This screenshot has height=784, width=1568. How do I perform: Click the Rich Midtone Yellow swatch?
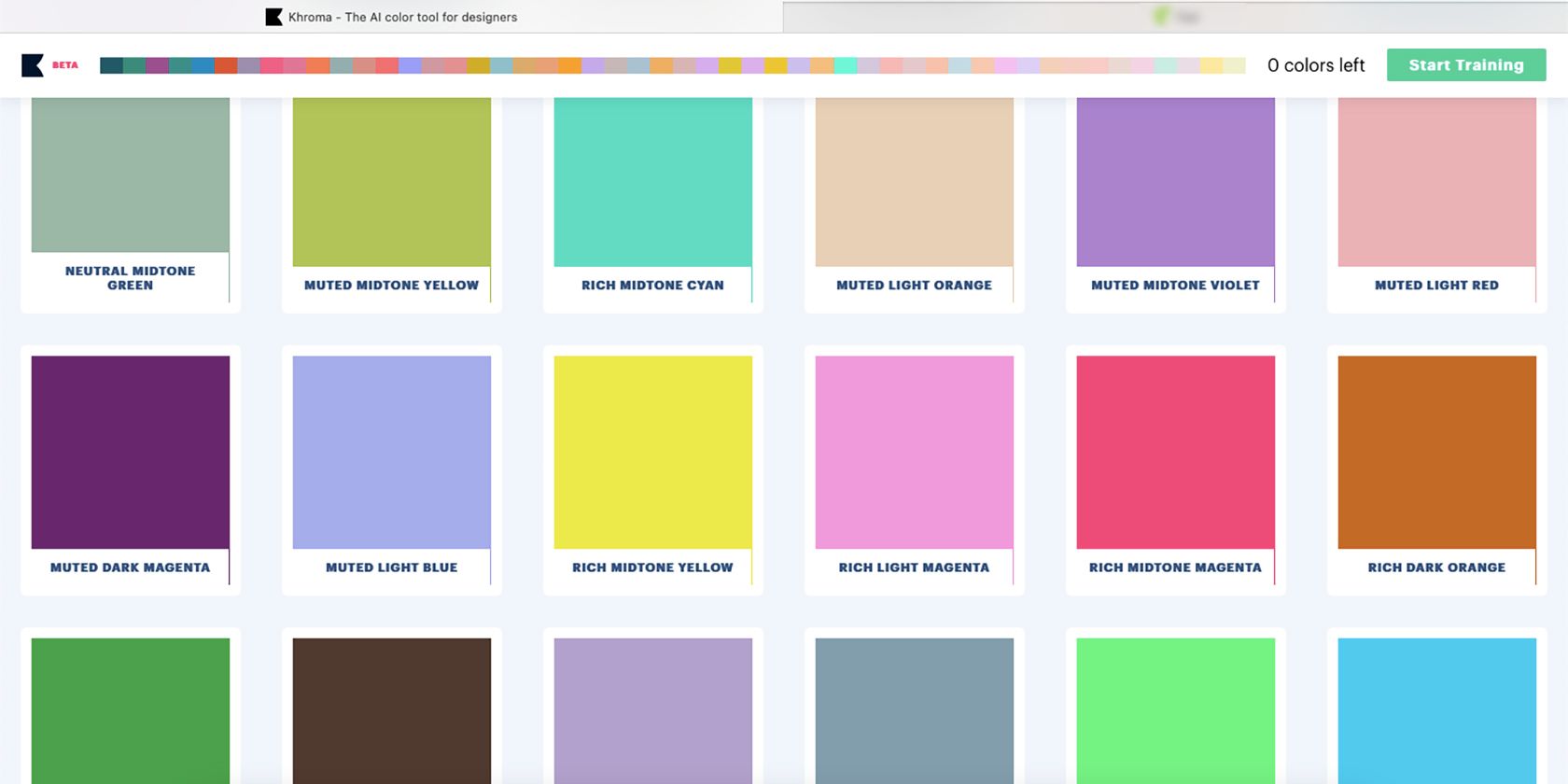pyautogui.click(x=653, y=453)
